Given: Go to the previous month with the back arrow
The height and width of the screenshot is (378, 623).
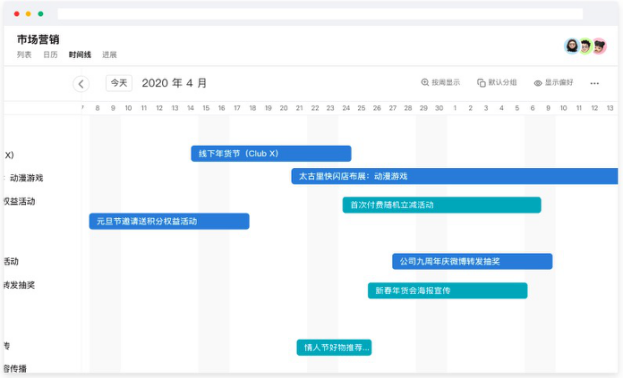Looking at the screenshot, I should pos(81,84).
